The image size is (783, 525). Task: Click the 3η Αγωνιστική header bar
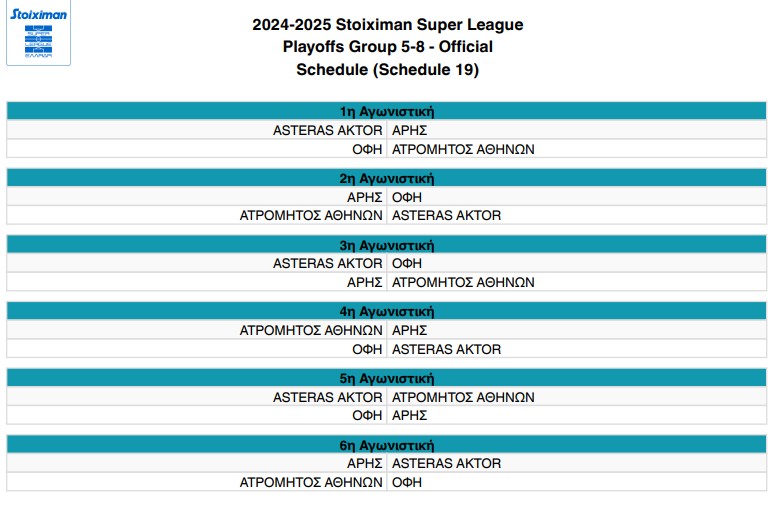coord(387,245)
